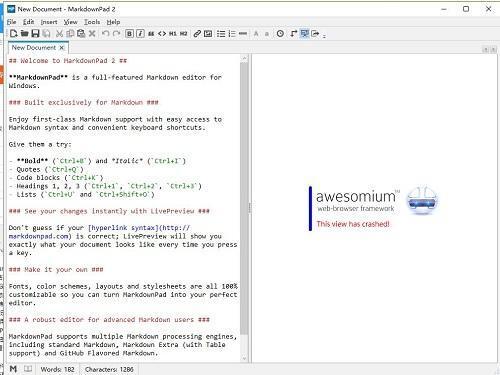The height and width of the screenshot is (375, 500).
Task: Maximize the MarkdownPad 2 window
Action: click(x=466, y=9)
